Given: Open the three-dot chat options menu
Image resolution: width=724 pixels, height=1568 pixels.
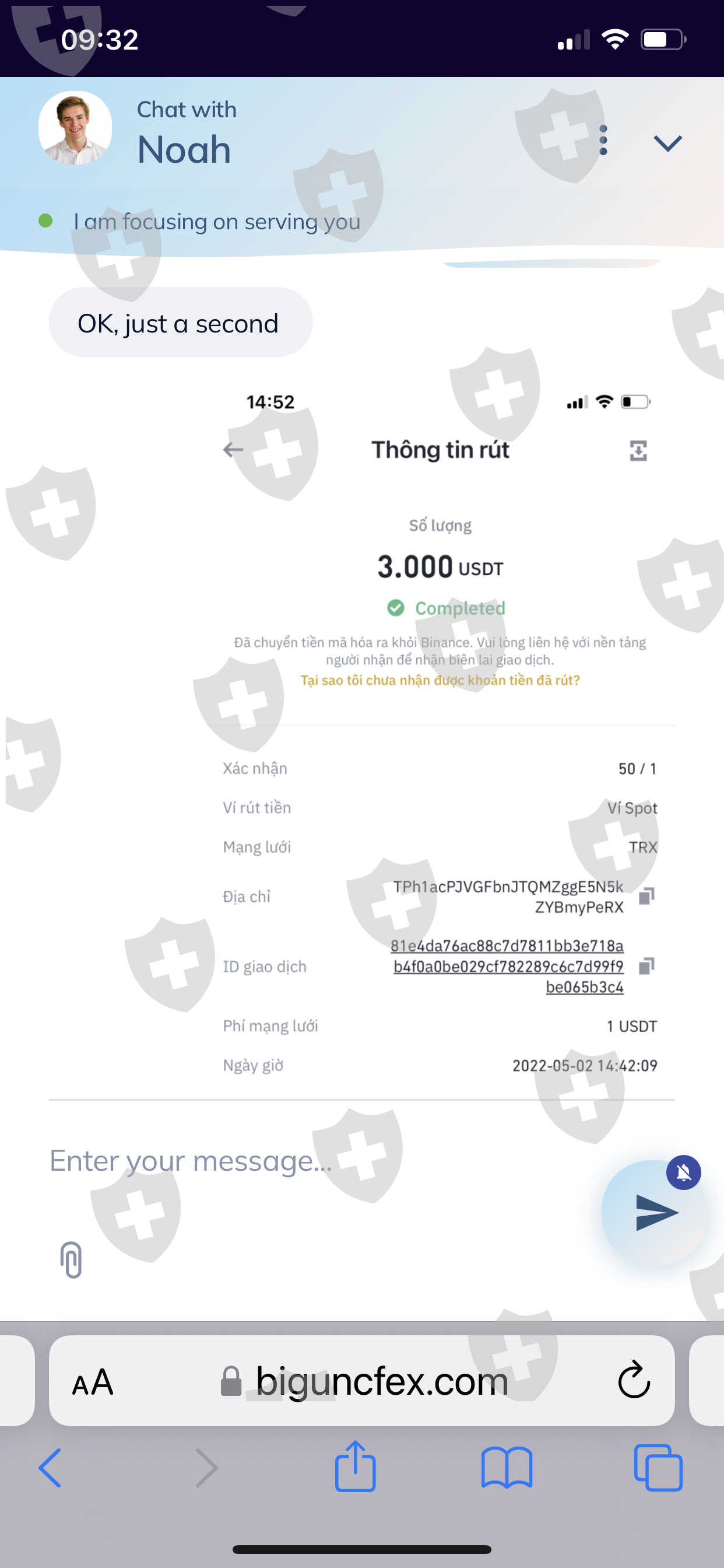Looking at the screenshot, I should 603,141.
